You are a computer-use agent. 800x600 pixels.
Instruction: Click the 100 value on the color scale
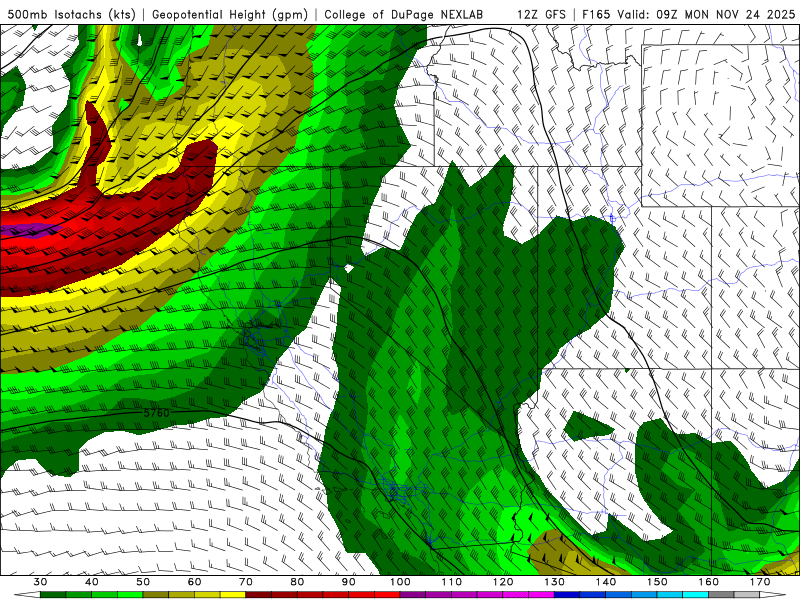[x=400, y=582]
